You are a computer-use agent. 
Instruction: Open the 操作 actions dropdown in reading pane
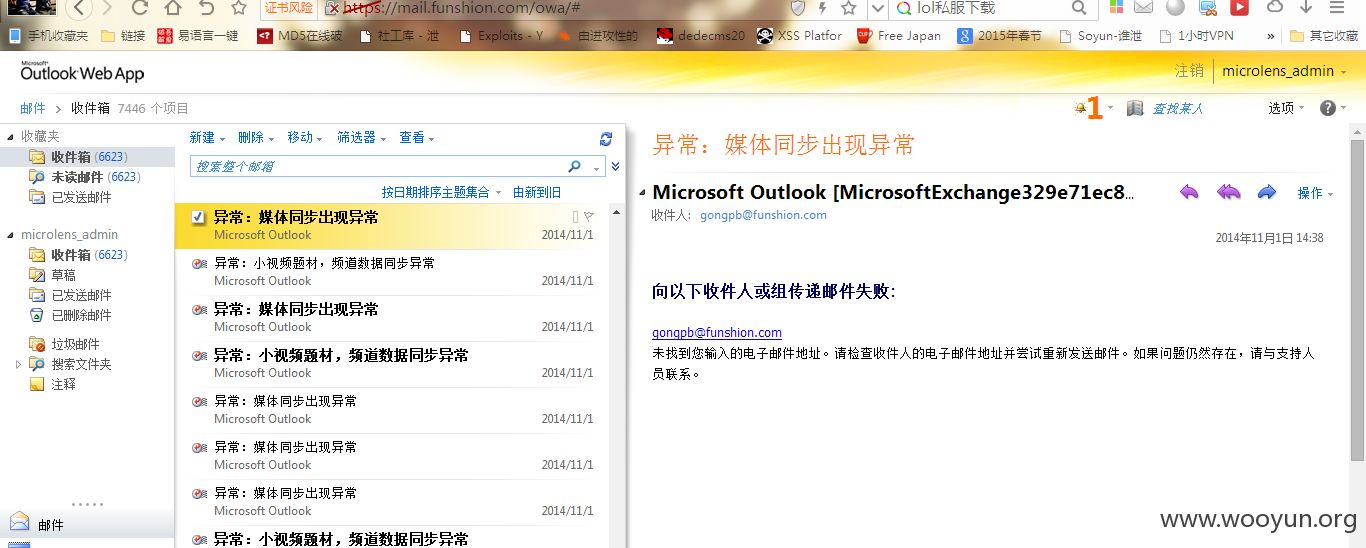(1315, 193)
